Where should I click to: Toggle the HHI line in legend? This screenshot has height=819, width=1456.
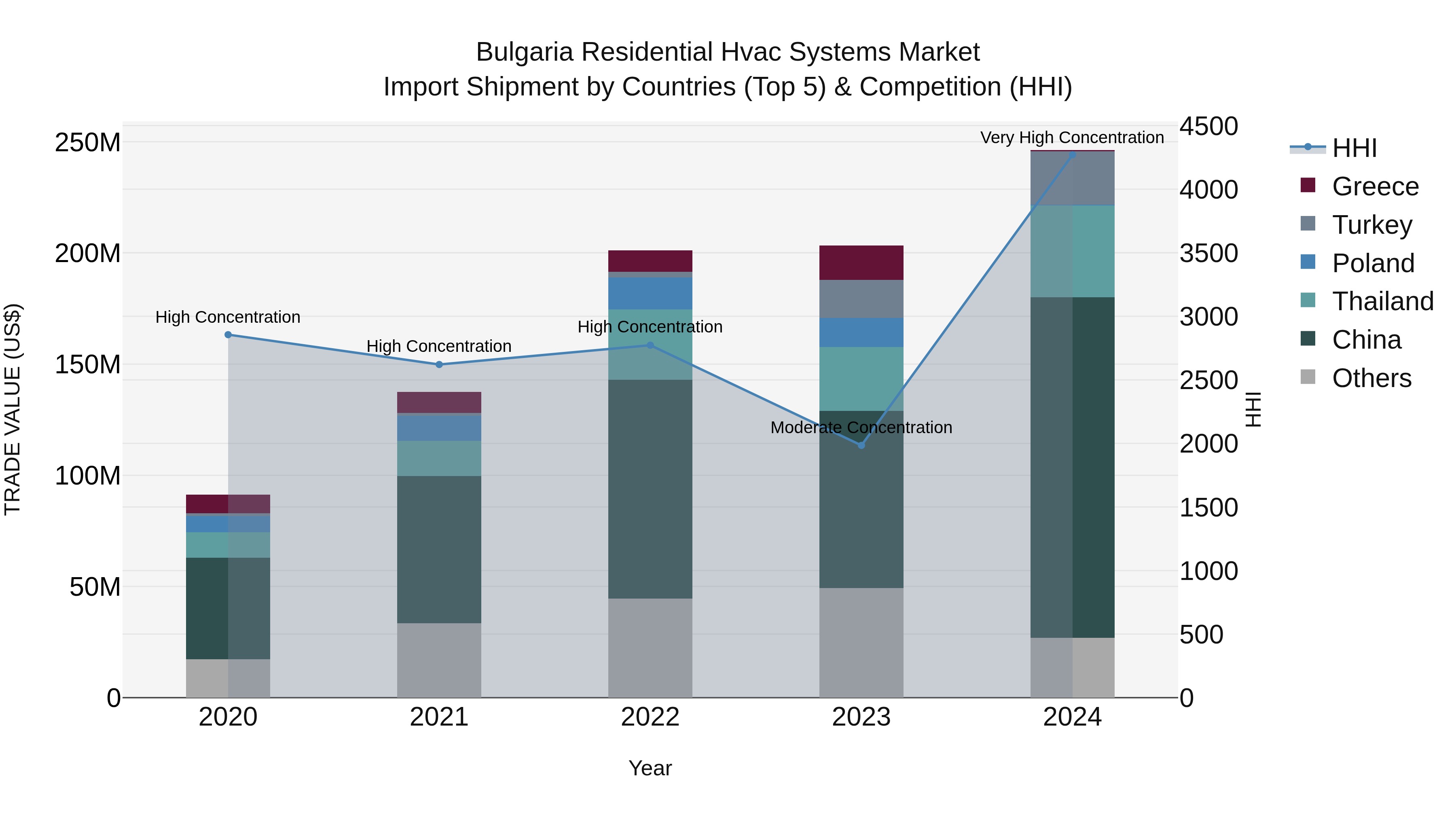[1333, 148]
